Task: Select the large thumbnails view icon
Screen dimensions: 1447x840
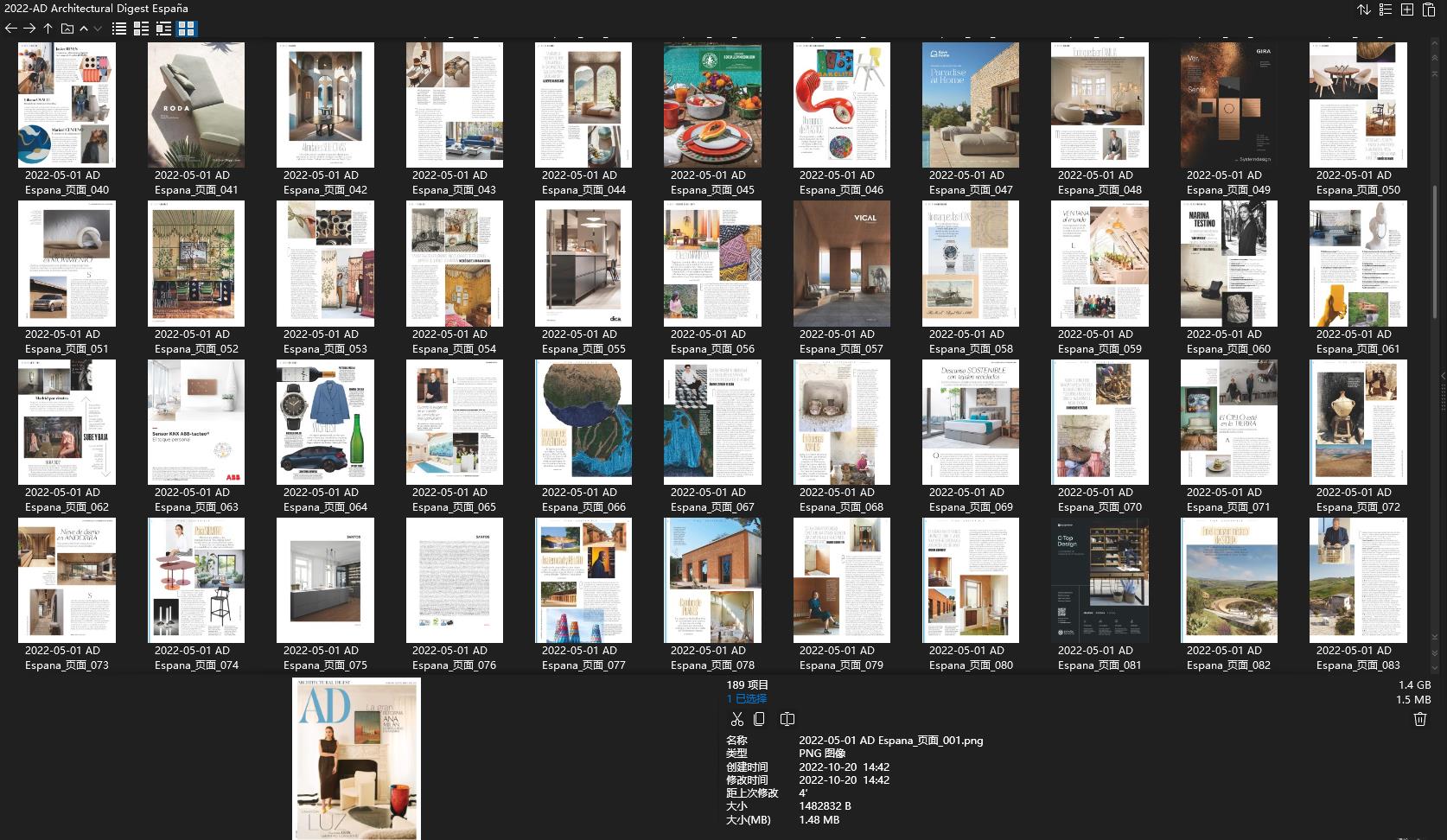Action: pos(184,28)
